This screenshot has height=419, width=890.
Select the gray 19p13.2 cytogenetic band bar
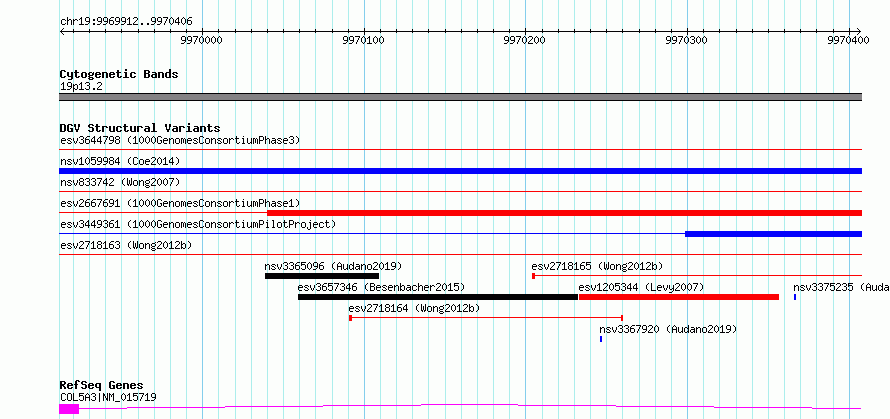[460, 97]
